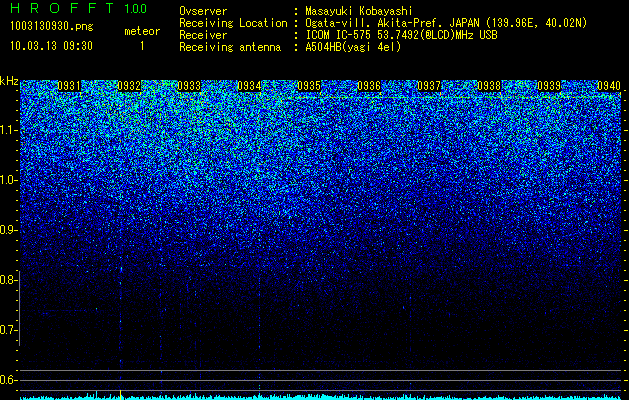Click the 0931 time marker
The height and width of the screenshot is (400, 629).
(69, 86)
